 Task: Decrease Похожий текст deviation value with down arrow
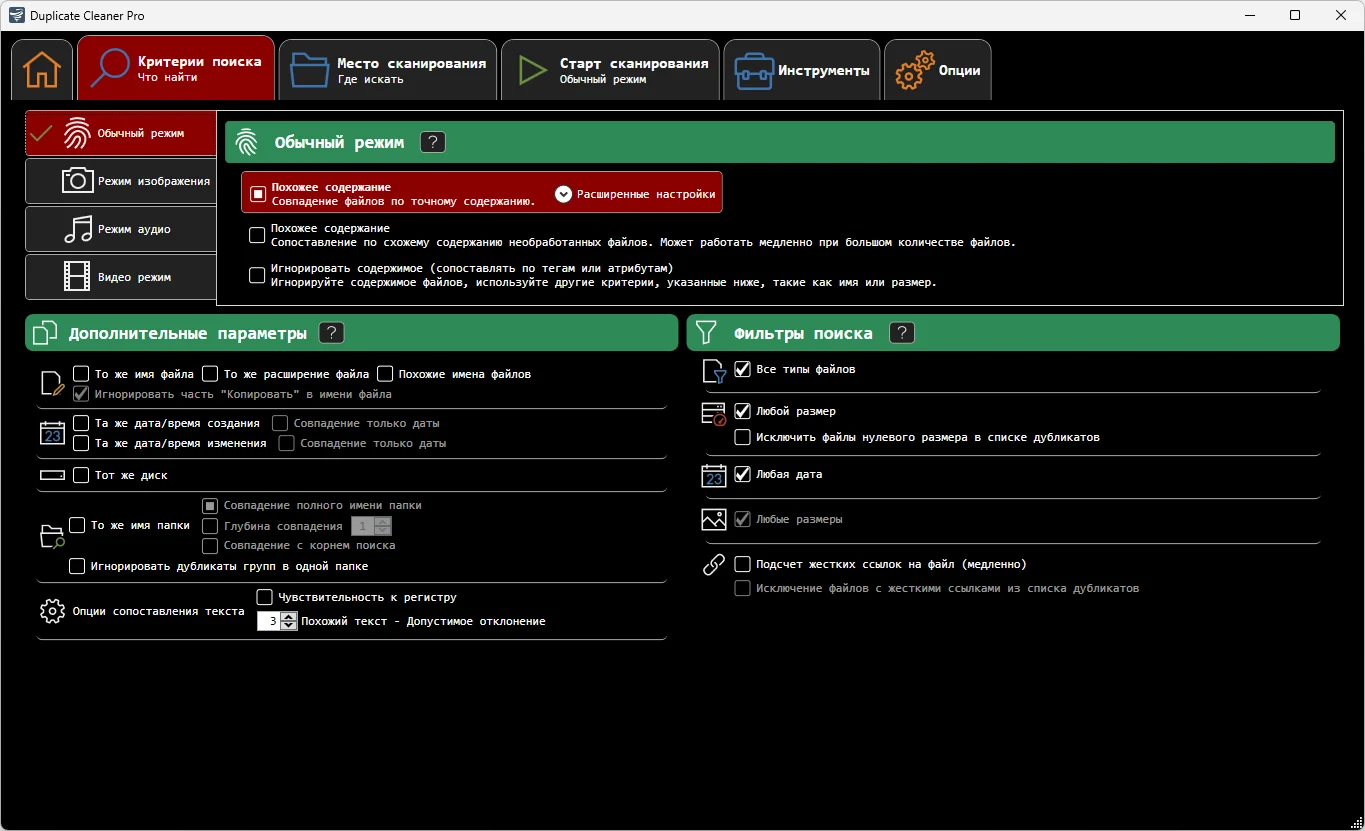290,626
